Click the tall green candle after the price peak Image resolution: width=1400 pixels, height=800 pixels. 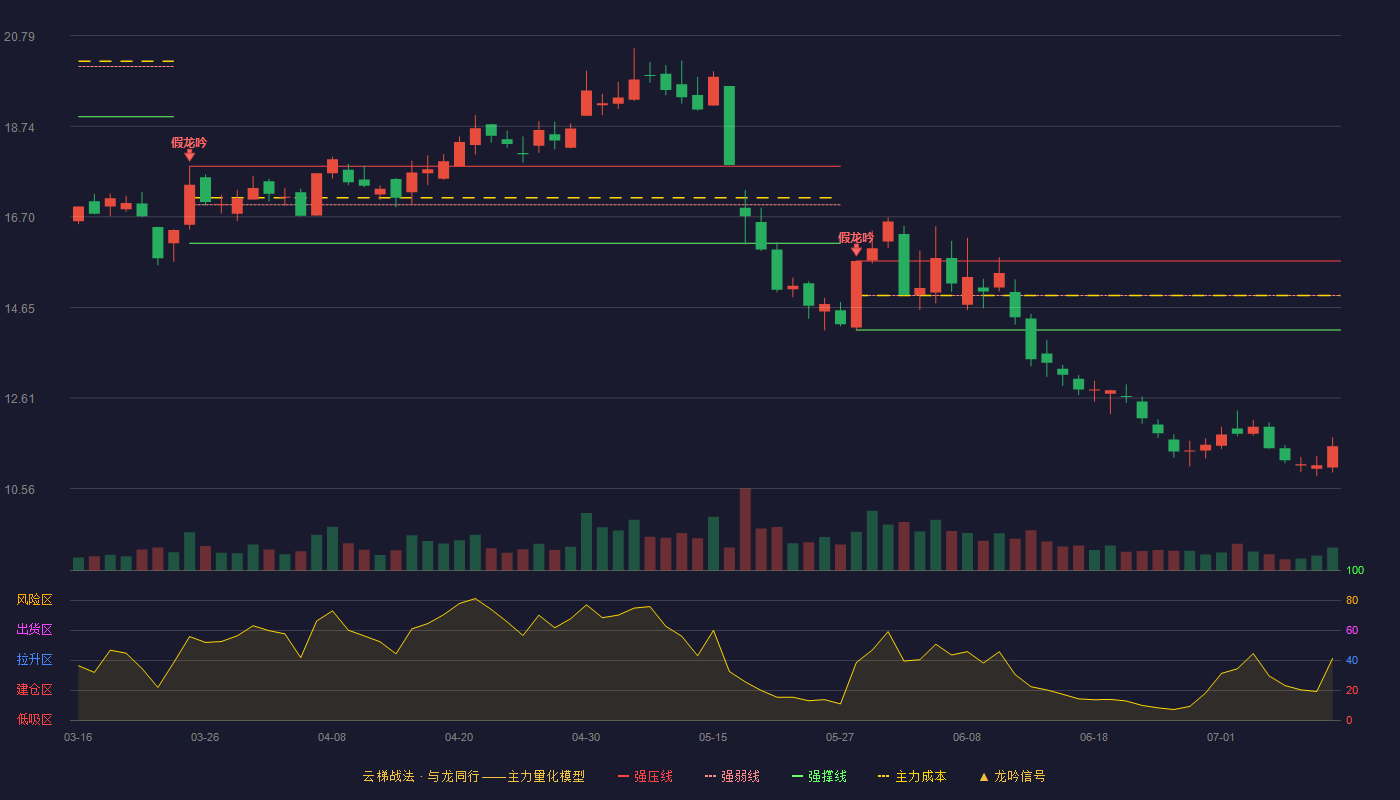click(x=729, y=125)
